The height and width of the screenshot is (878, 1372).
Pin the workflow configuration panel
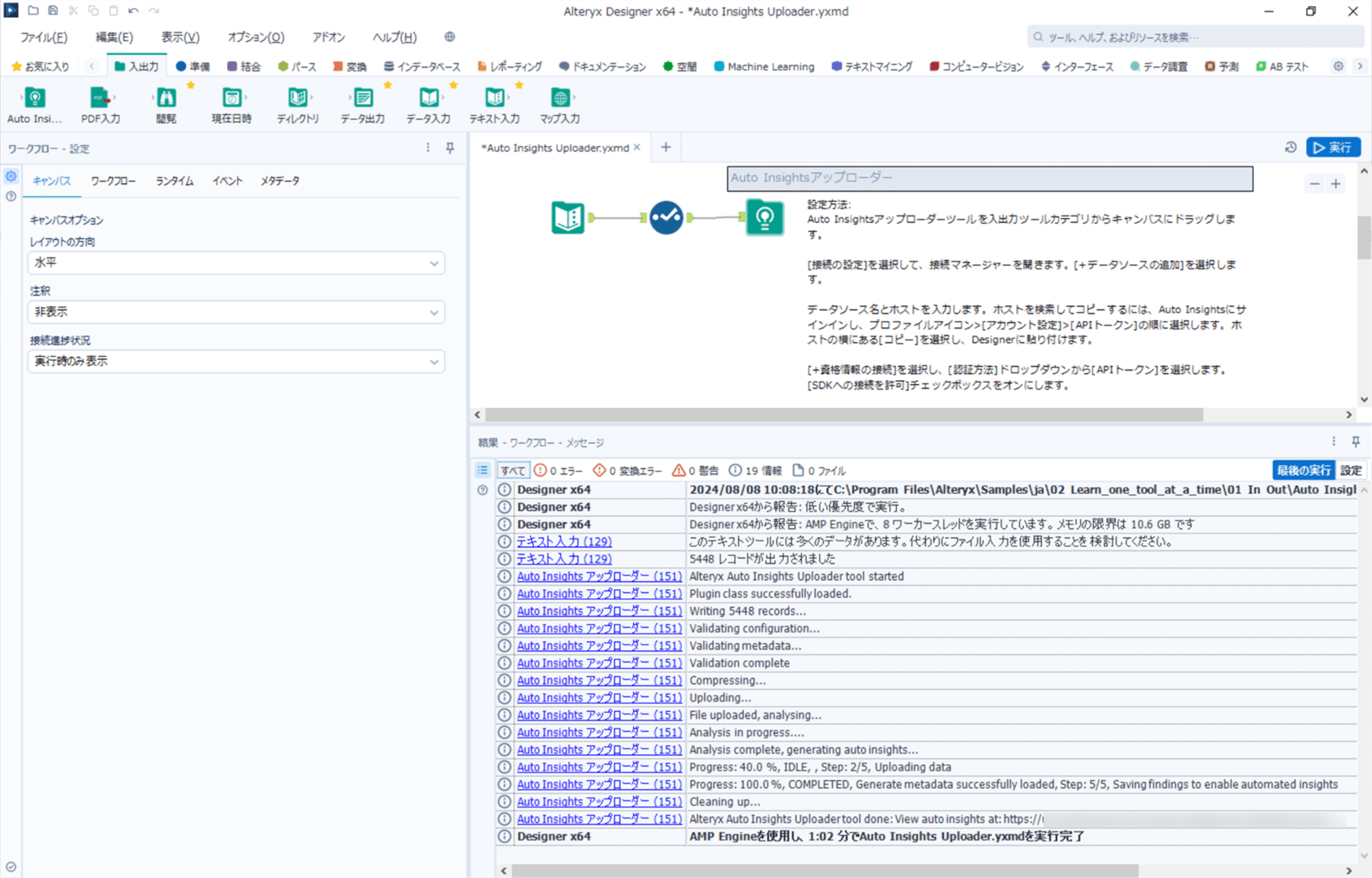[x=450, y=148]
